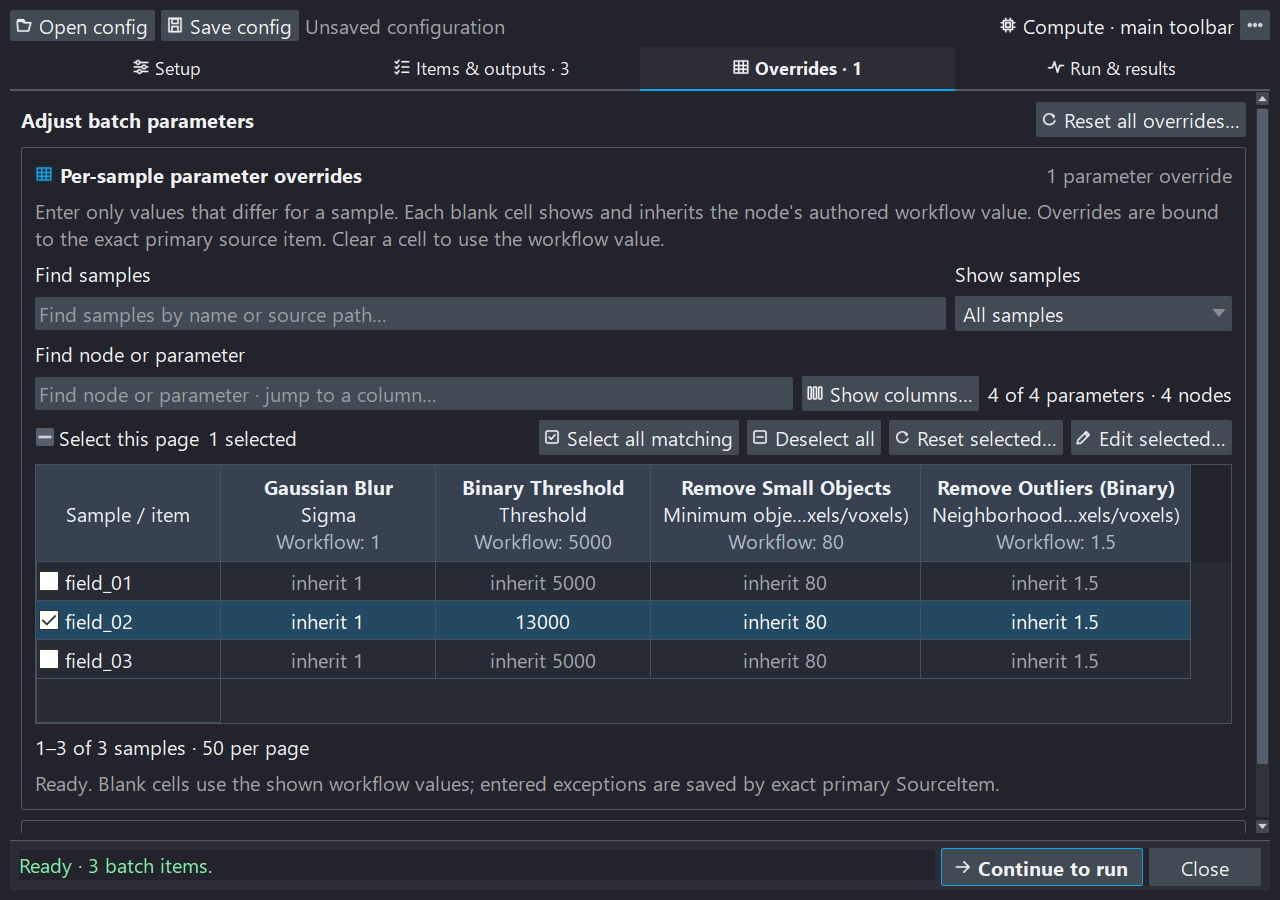Click the Binary Threshold column header
This screenshot has width=1280, height=900.
tap(543, 514)
